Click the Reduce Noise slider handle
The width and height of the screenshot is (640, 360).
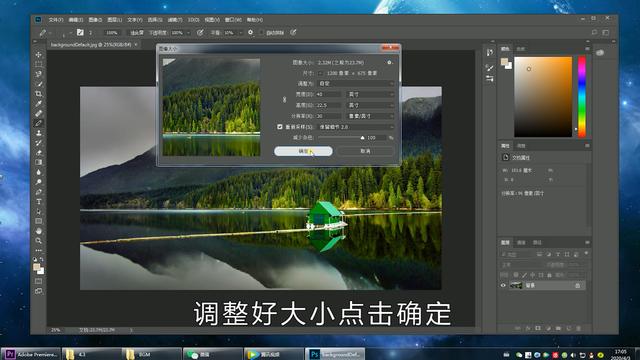362,138
